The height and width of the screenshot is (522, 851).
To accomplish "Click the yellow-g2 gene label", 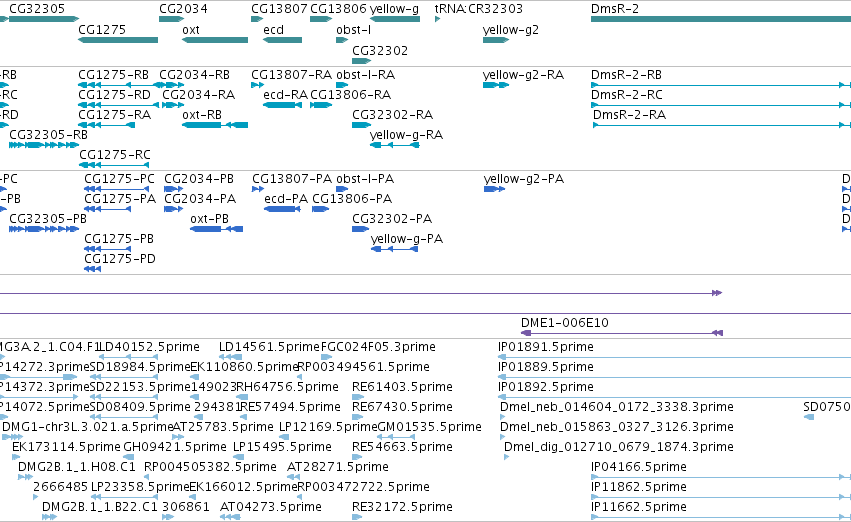I will pyautogui.click(x=511, y=30).
